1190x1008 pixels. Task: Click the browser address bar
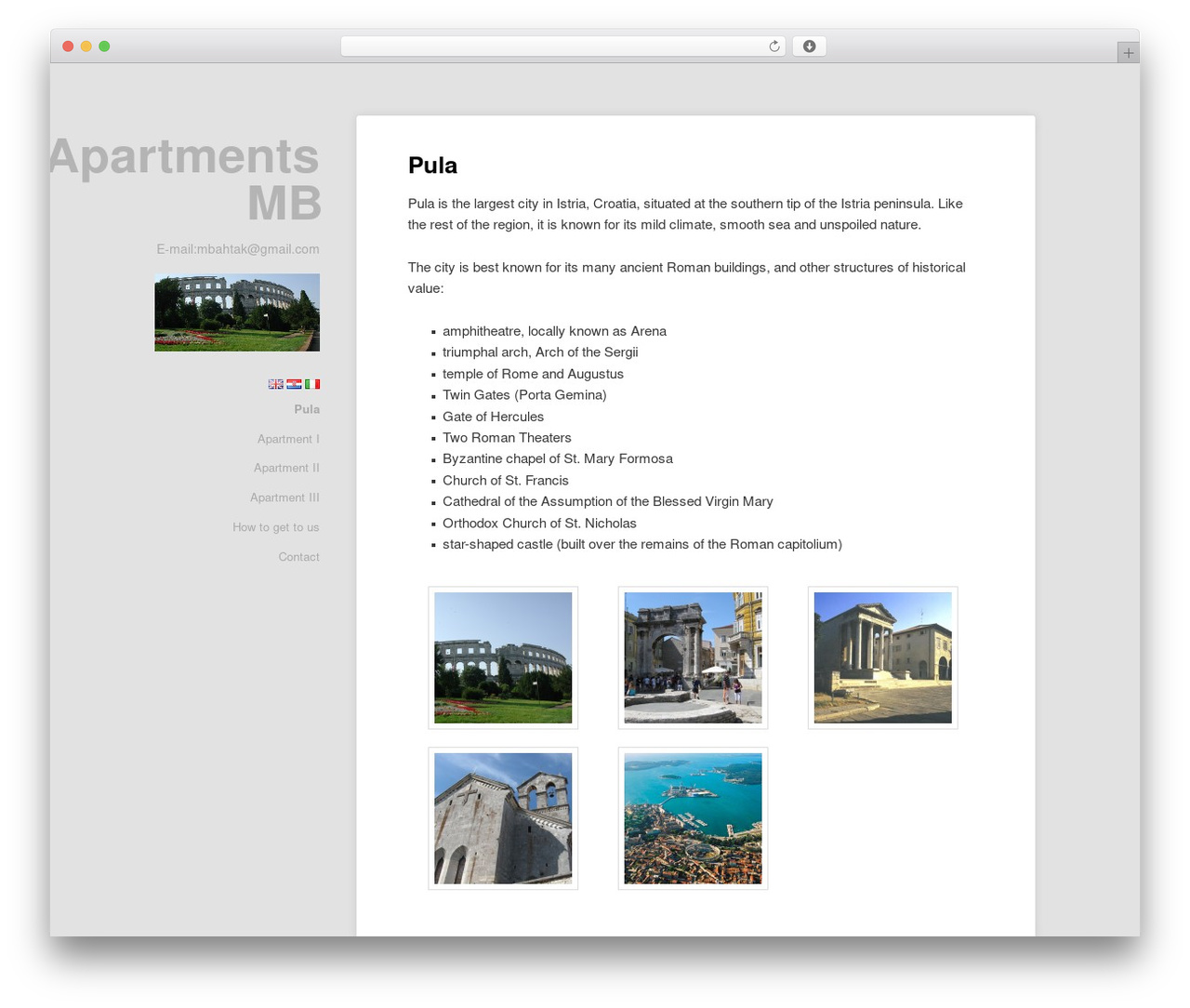pyautogui.click(x=563, y=46)
